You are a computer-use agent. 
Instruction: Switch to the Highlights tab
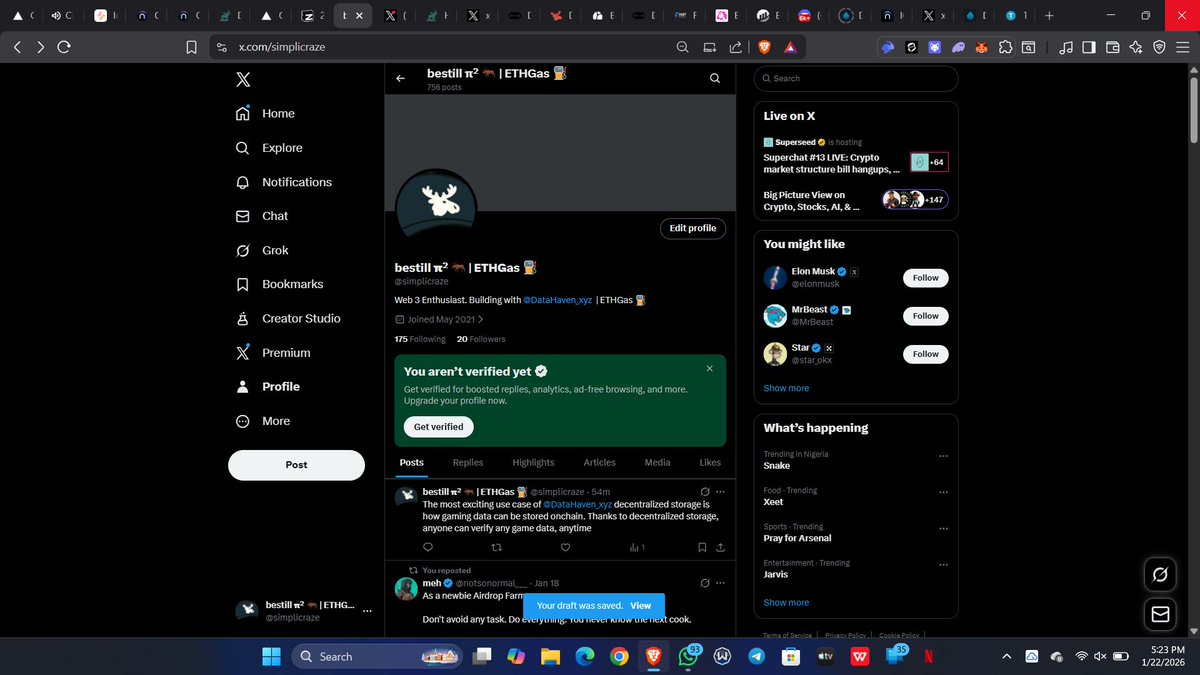tap(533, 462)
